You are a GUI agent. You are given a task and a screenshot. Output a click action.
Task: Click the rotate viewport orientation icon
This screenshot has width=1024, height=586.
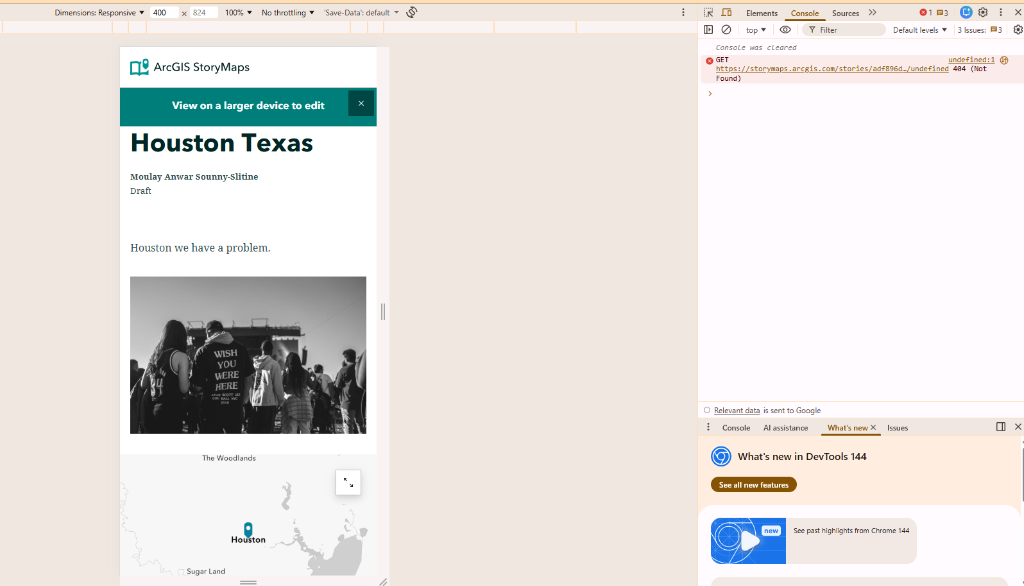(410, 12)
